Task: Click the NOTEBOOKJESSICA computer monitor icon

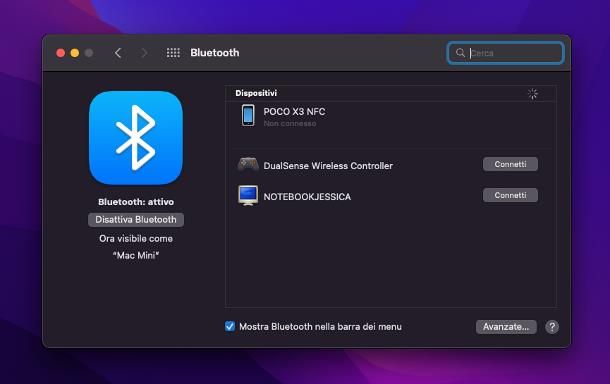Action: 248,195
